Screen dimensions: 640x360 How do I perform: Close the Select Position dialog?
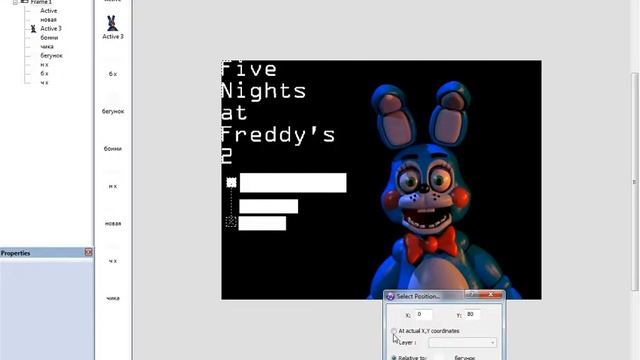(x=491, y=295)
